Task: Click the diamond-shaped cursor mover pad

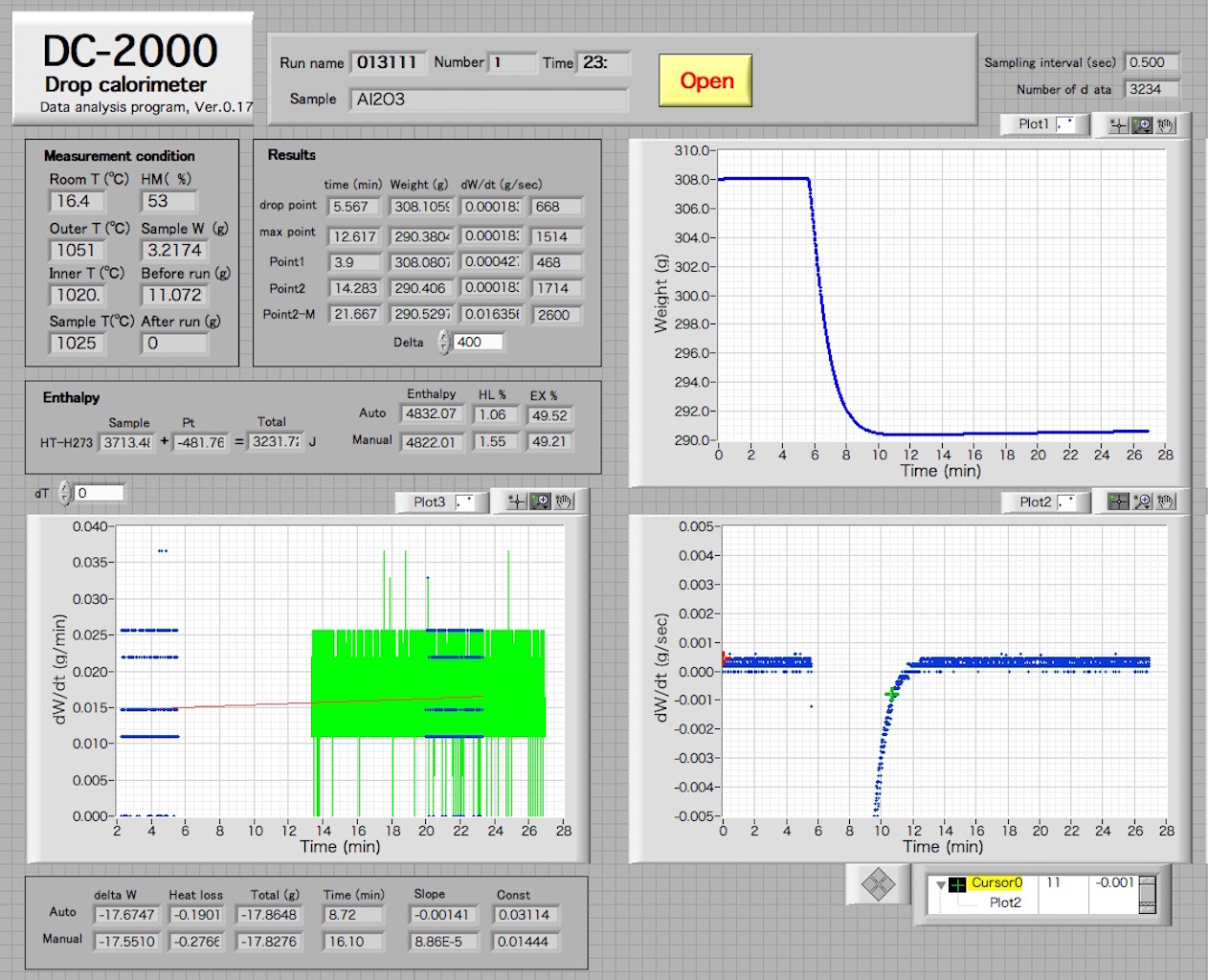Action: pos(878,884)
